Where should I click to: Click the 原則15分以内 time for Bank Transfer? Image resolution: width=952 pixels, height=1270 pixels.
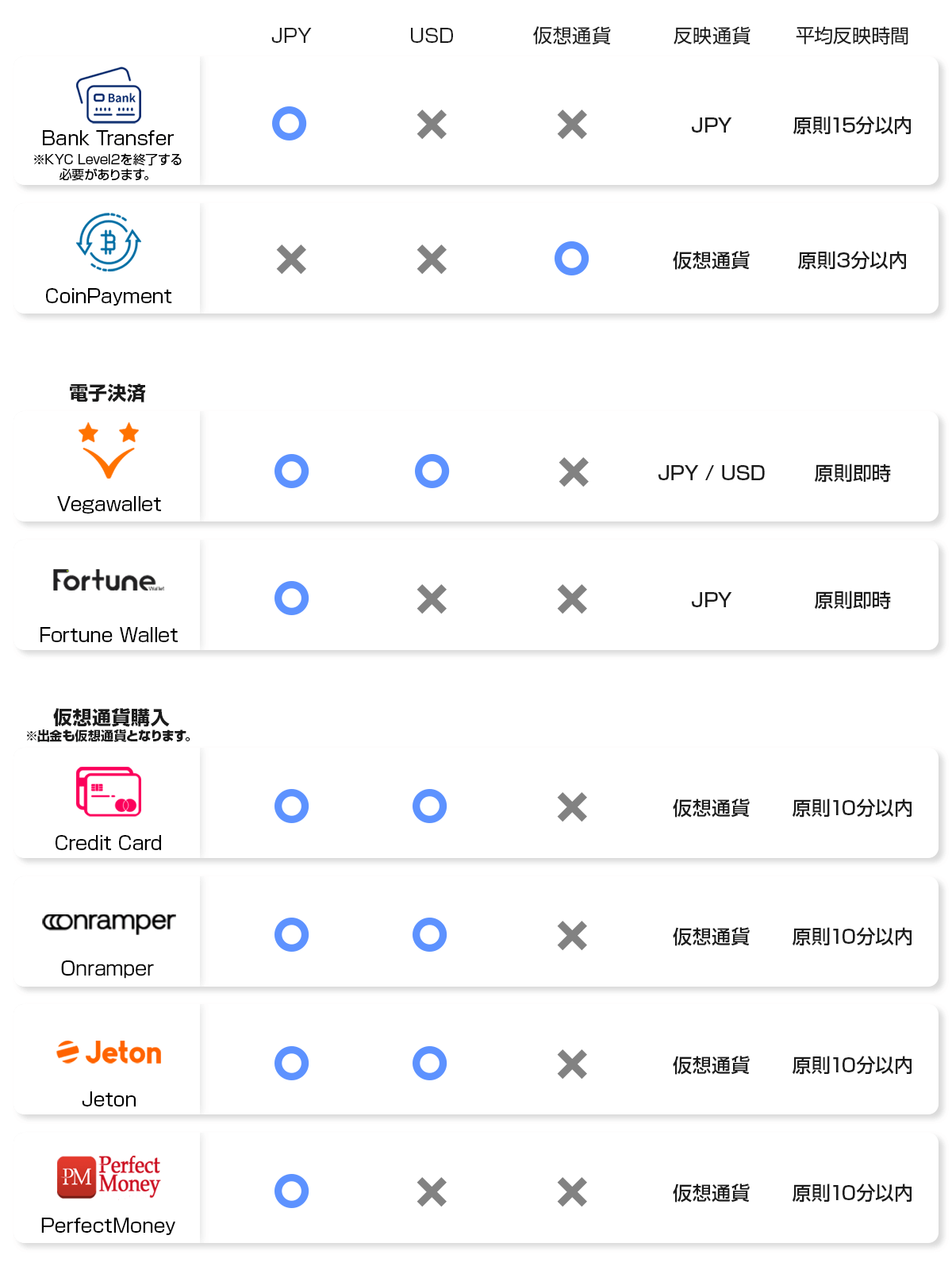(x=852, y=125)
